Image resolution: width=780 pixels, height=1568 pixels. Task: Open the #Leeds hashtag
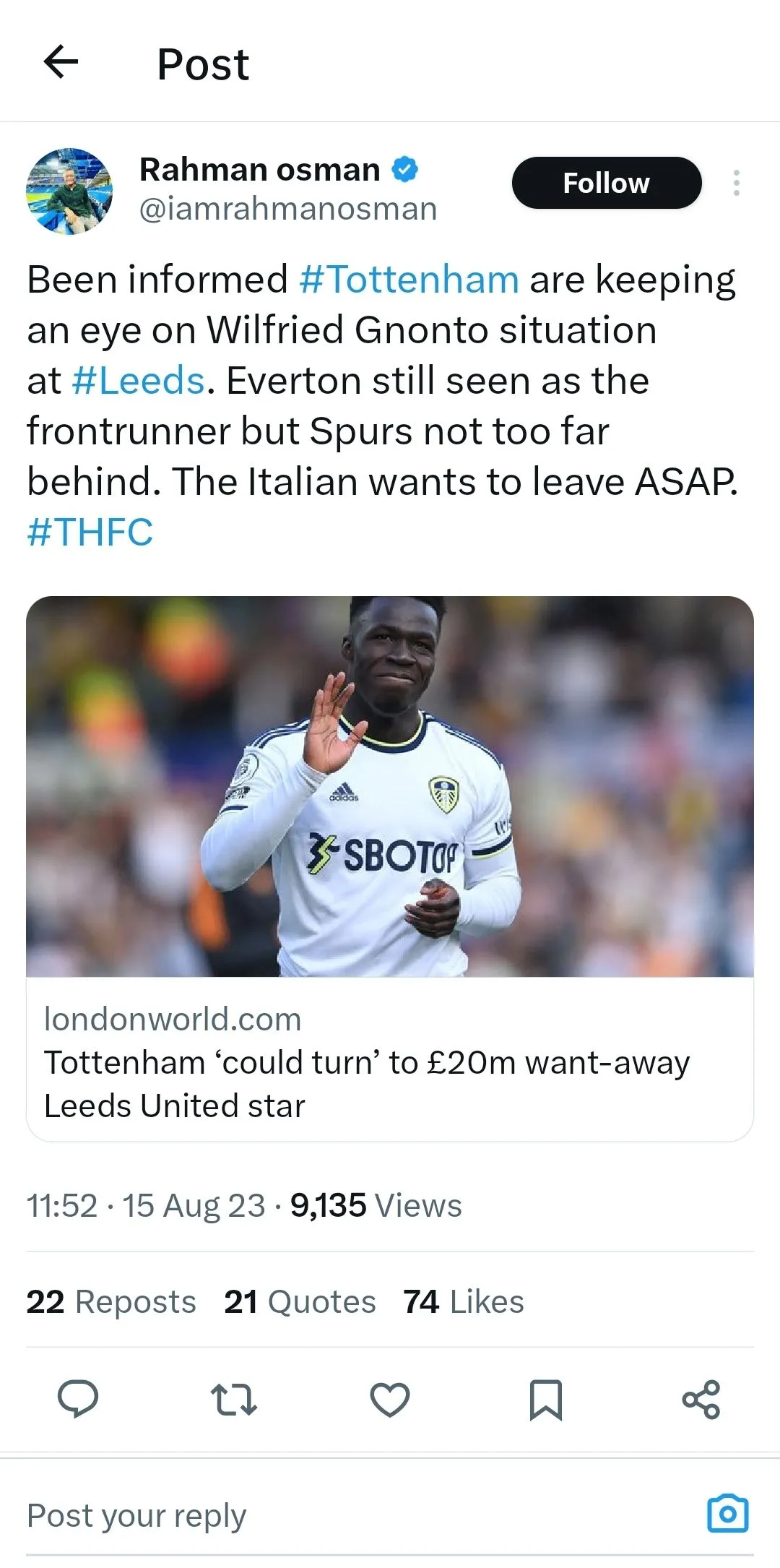(139, 381)
